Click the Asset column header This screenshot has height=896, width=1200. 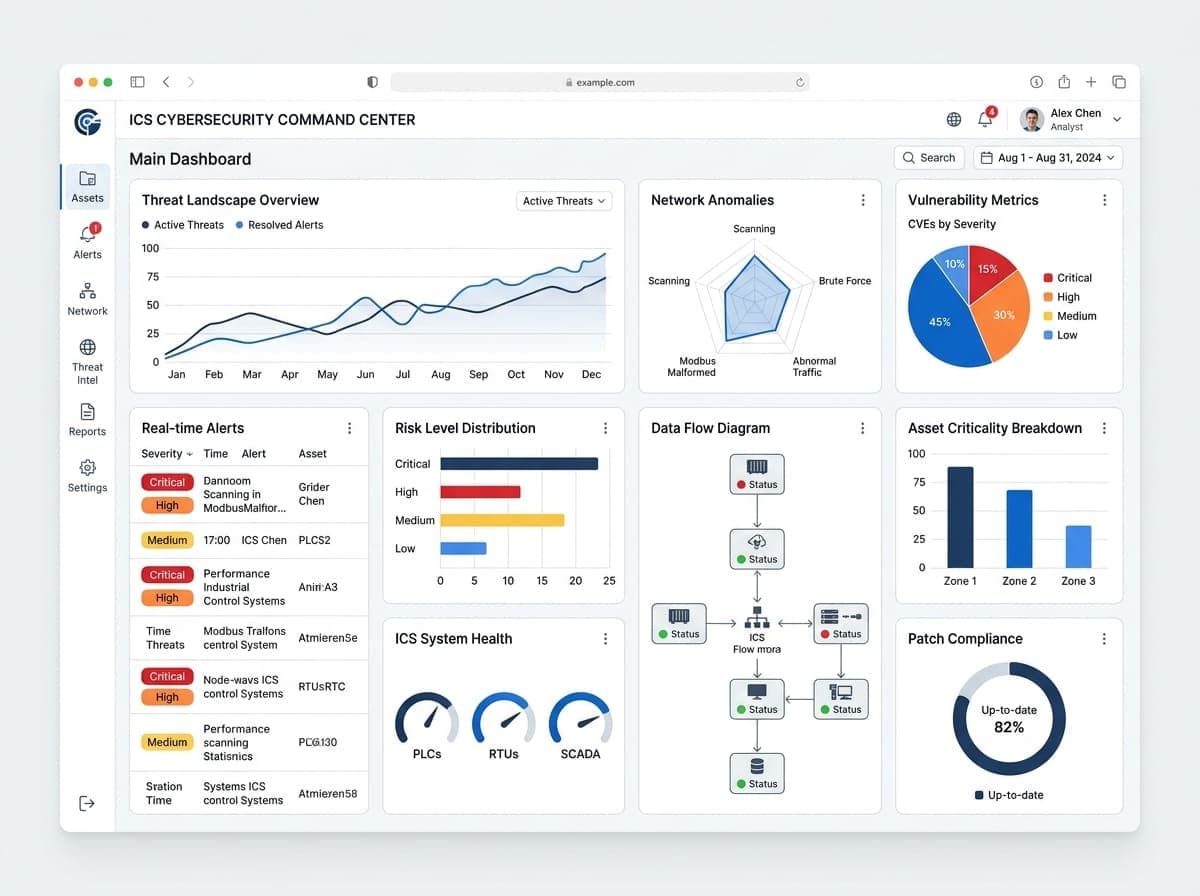(313, 454)
